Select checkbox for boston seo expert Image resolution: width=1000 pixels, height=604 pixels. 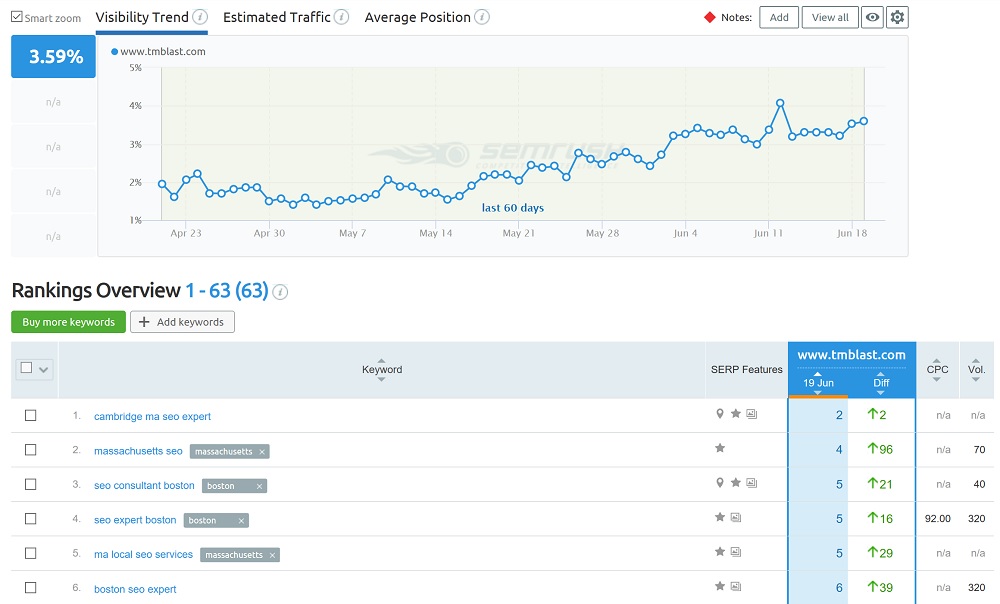30,587
